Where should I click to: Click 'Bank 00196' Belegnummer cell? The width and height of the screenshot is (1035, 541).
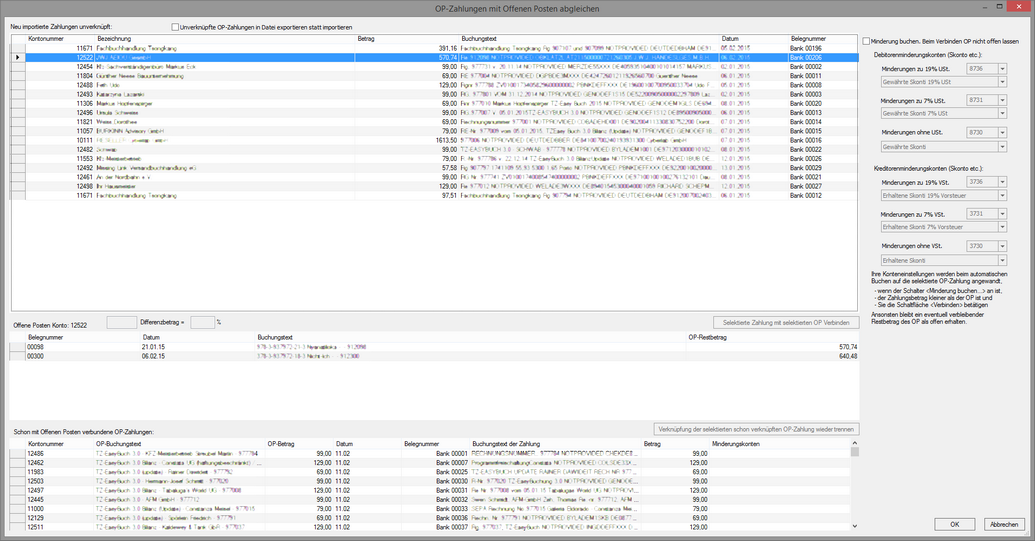click(823, 48)
